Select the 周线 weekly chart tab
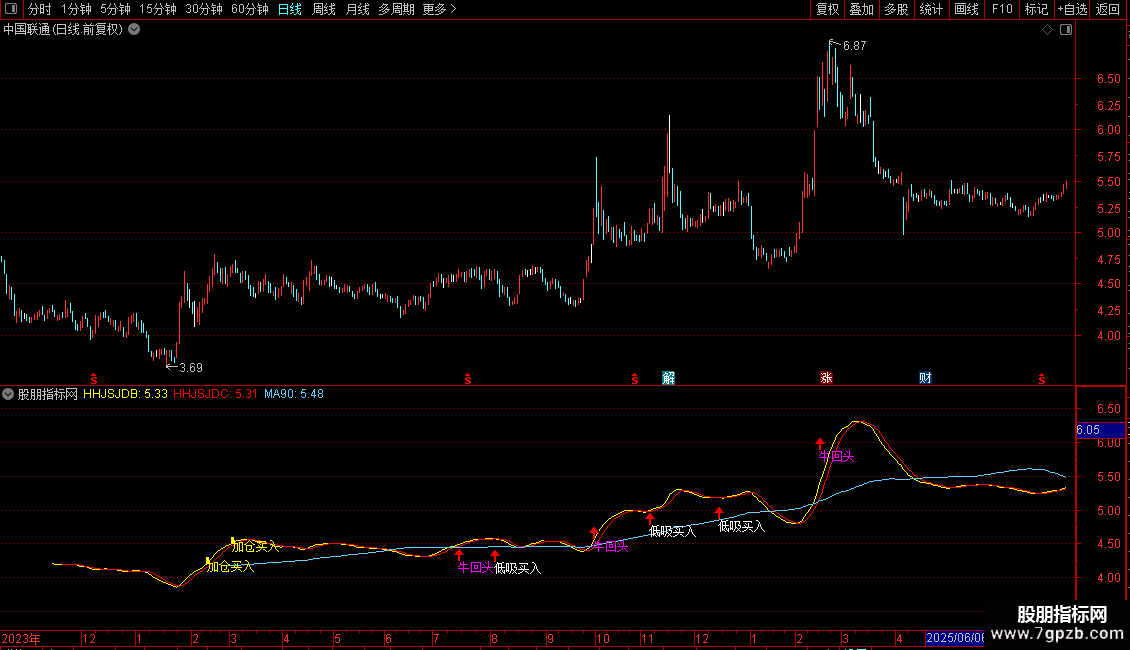The image size is (1130, 650). (x=324, y=9)
